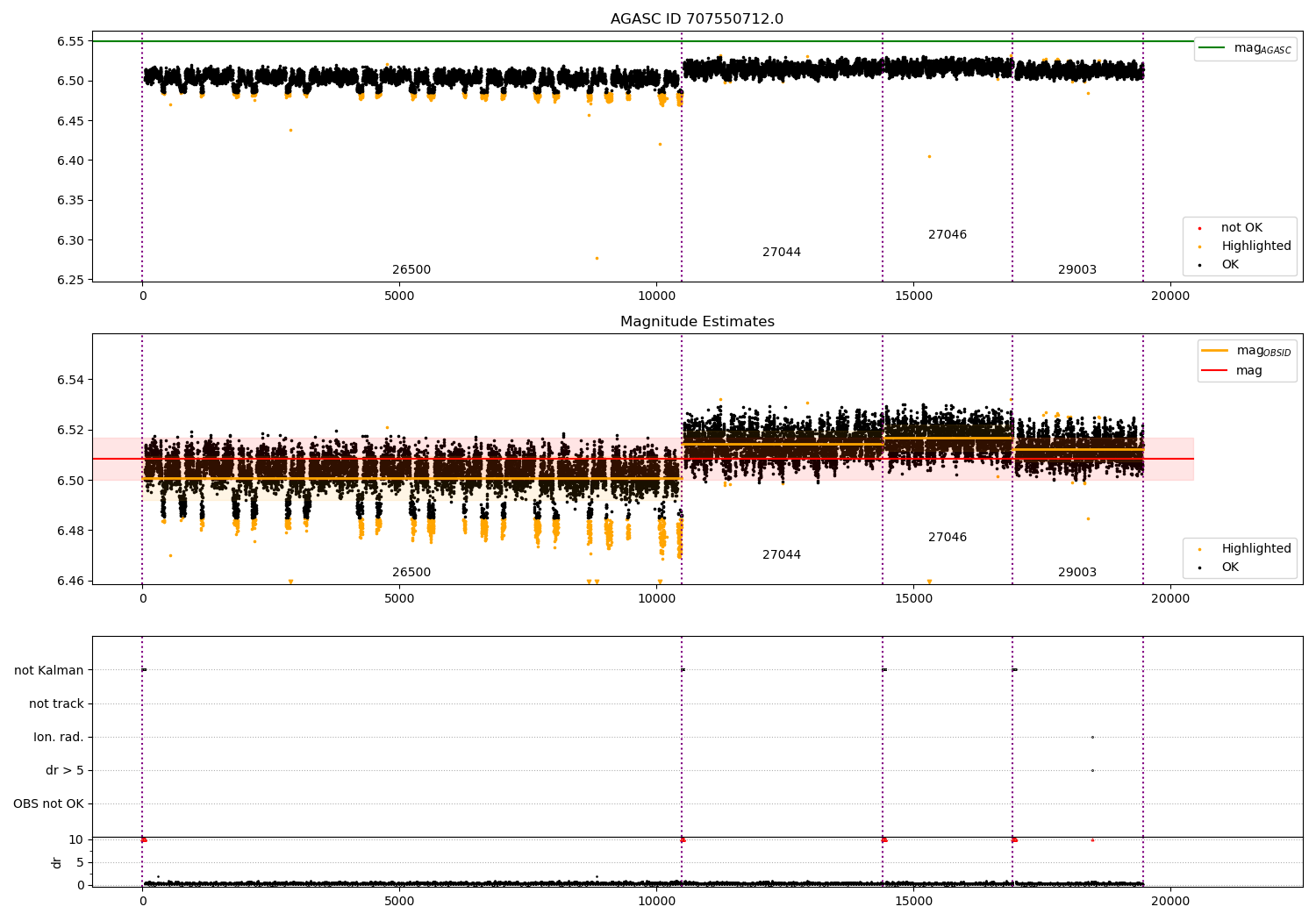The height and width of the screenshot is (921, 1316).
Task: Click the 6.54 tick on middle plot
Action: point(70,381)
